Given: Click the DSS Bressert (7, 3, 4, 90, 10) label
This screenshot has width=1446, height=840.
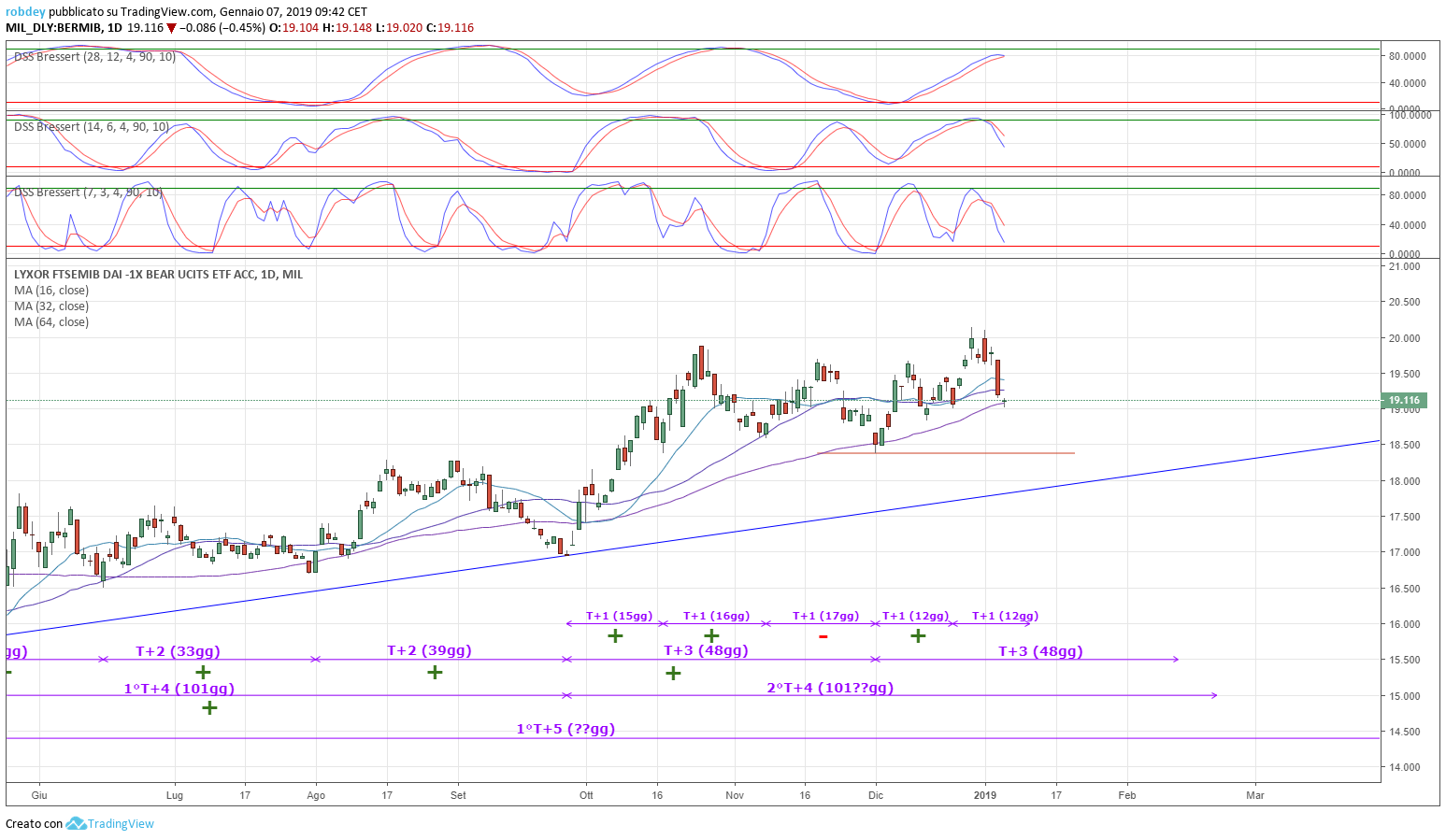Looking at the screenshot, I should pyautogui.click(x=88, y=192).
